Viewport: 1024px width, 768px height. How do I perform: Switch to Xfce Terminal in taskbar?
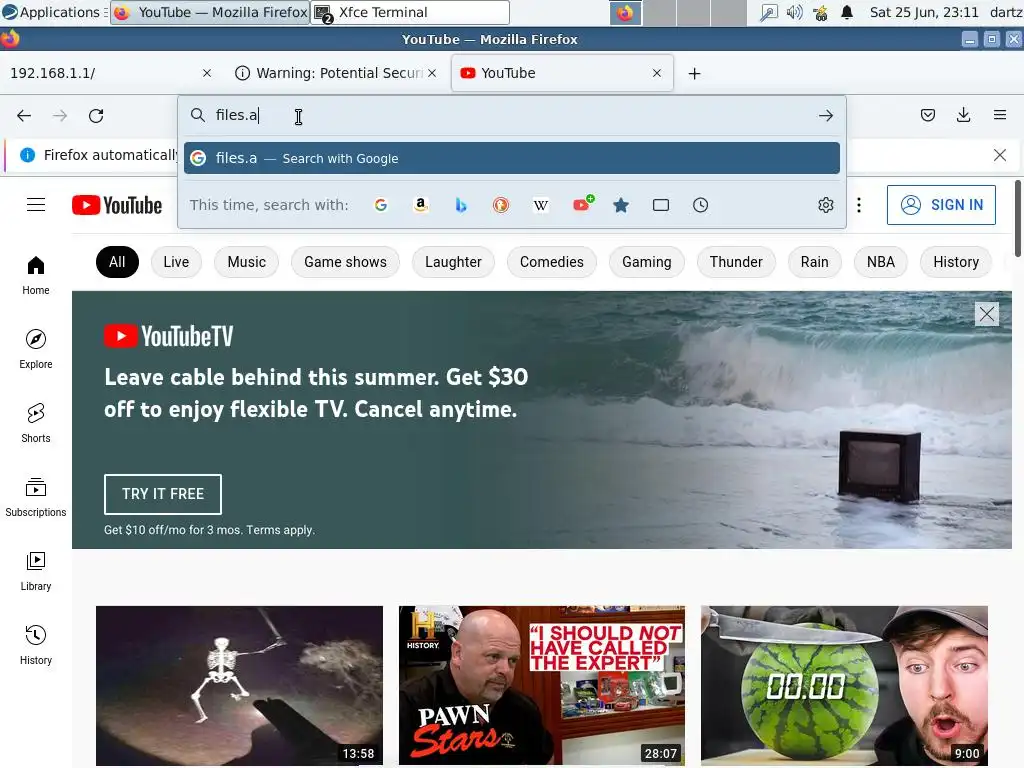[x=410, y=12]
